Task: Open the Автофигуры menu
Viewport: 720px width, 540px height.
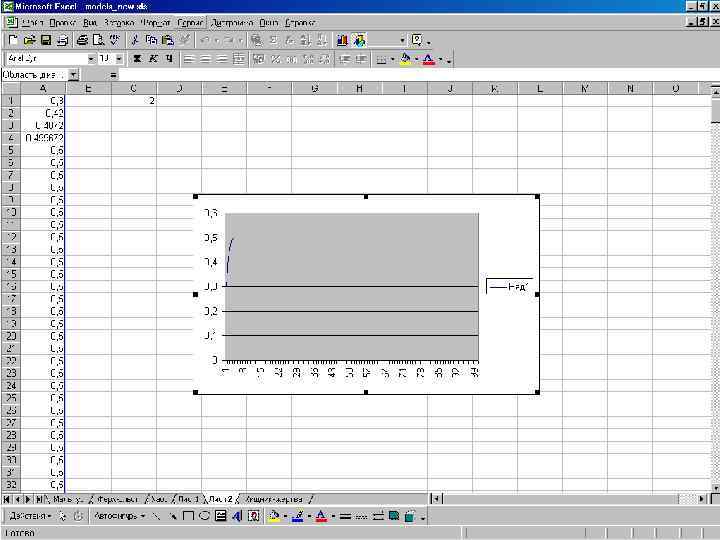Action: coord(119,516)
